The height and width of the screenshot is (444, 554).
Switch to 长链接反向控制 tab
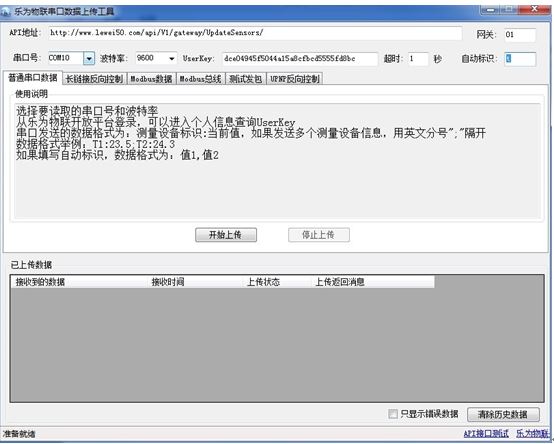[x=94, y=79]
